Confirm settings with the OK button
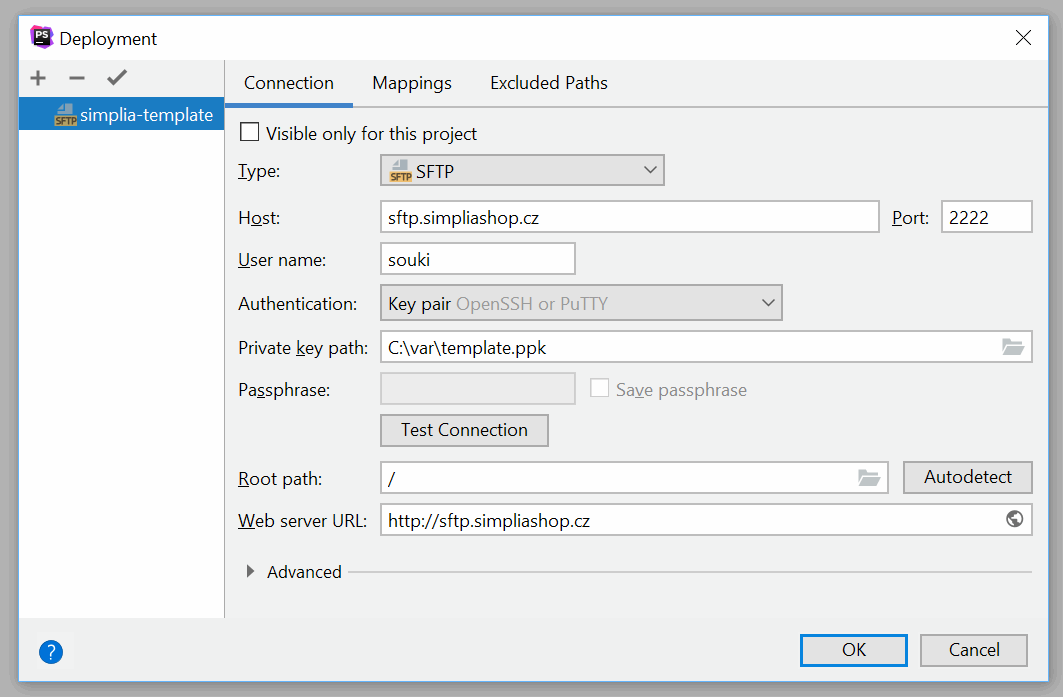1063x697 pixels. [x=853, y=650]
